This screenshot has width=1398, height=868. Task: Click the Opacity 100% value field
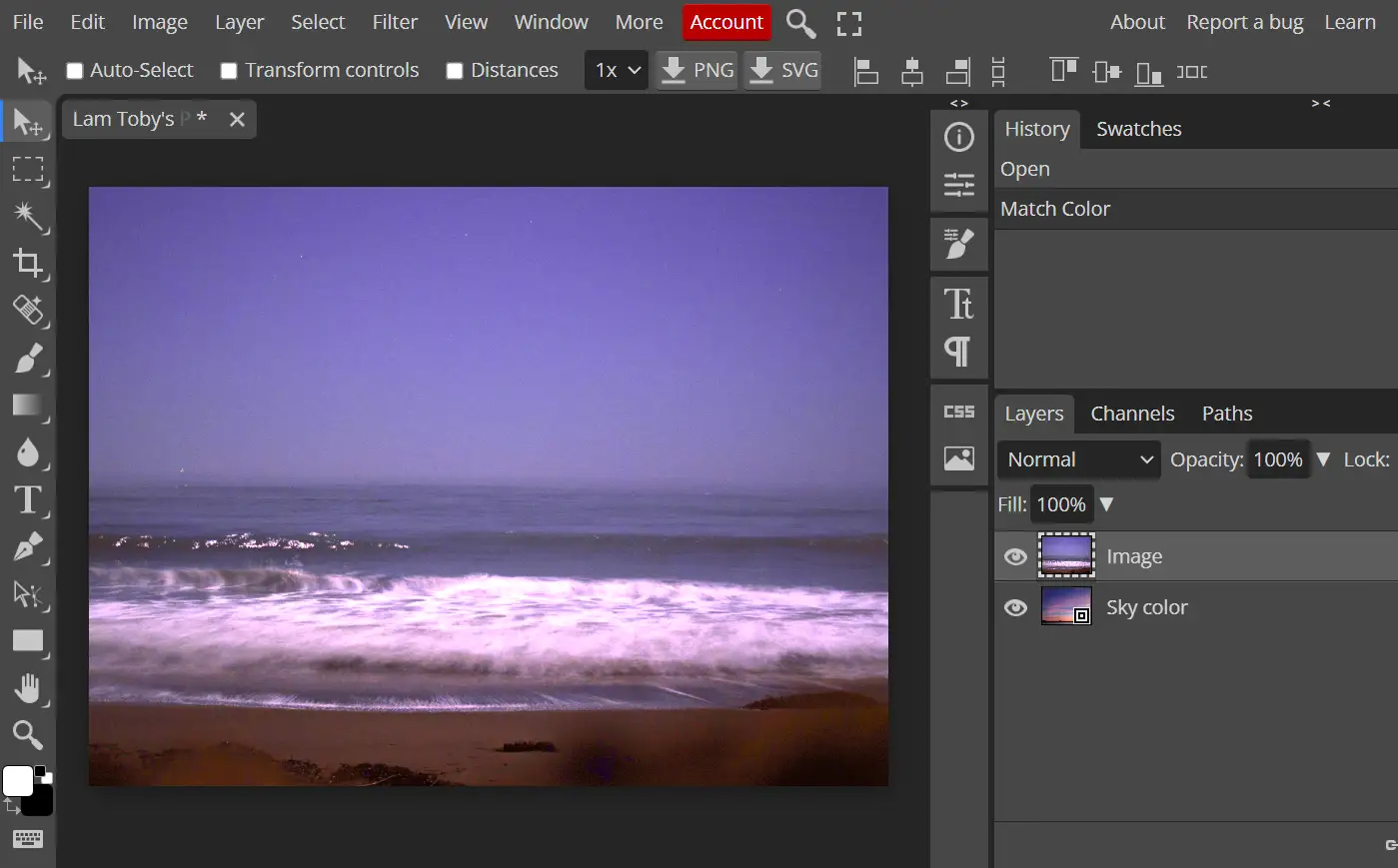click(x=1278, y=459)
